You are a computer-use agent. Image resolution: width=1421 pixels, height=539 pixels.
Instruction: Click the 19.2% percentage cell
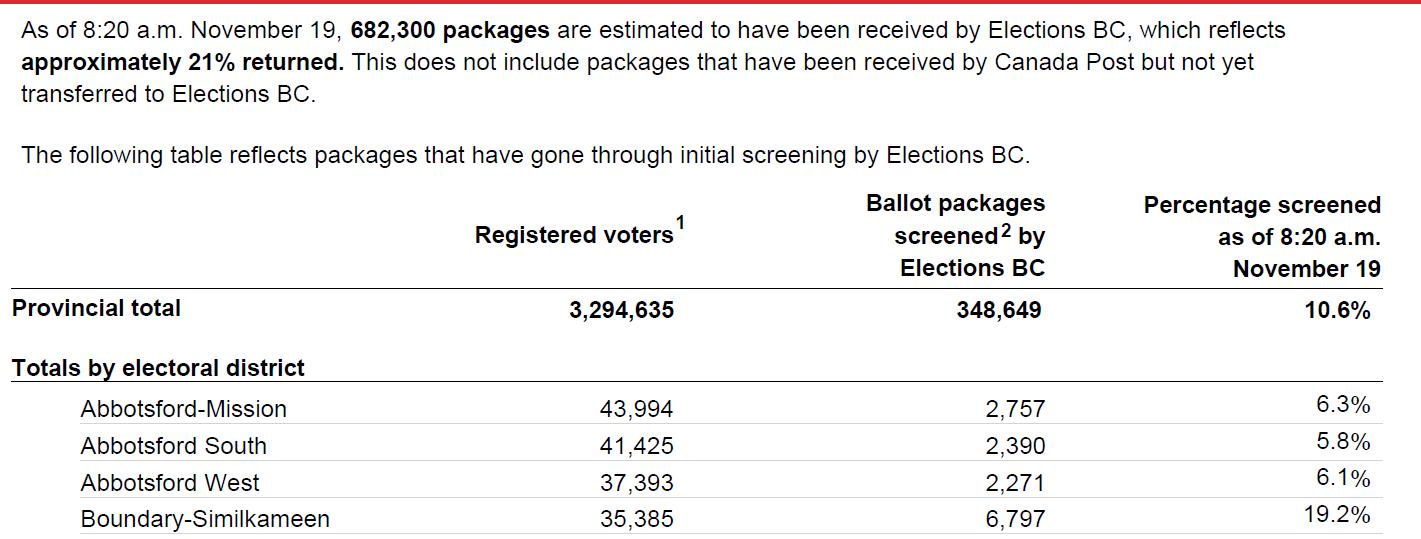click(1337, 515)
